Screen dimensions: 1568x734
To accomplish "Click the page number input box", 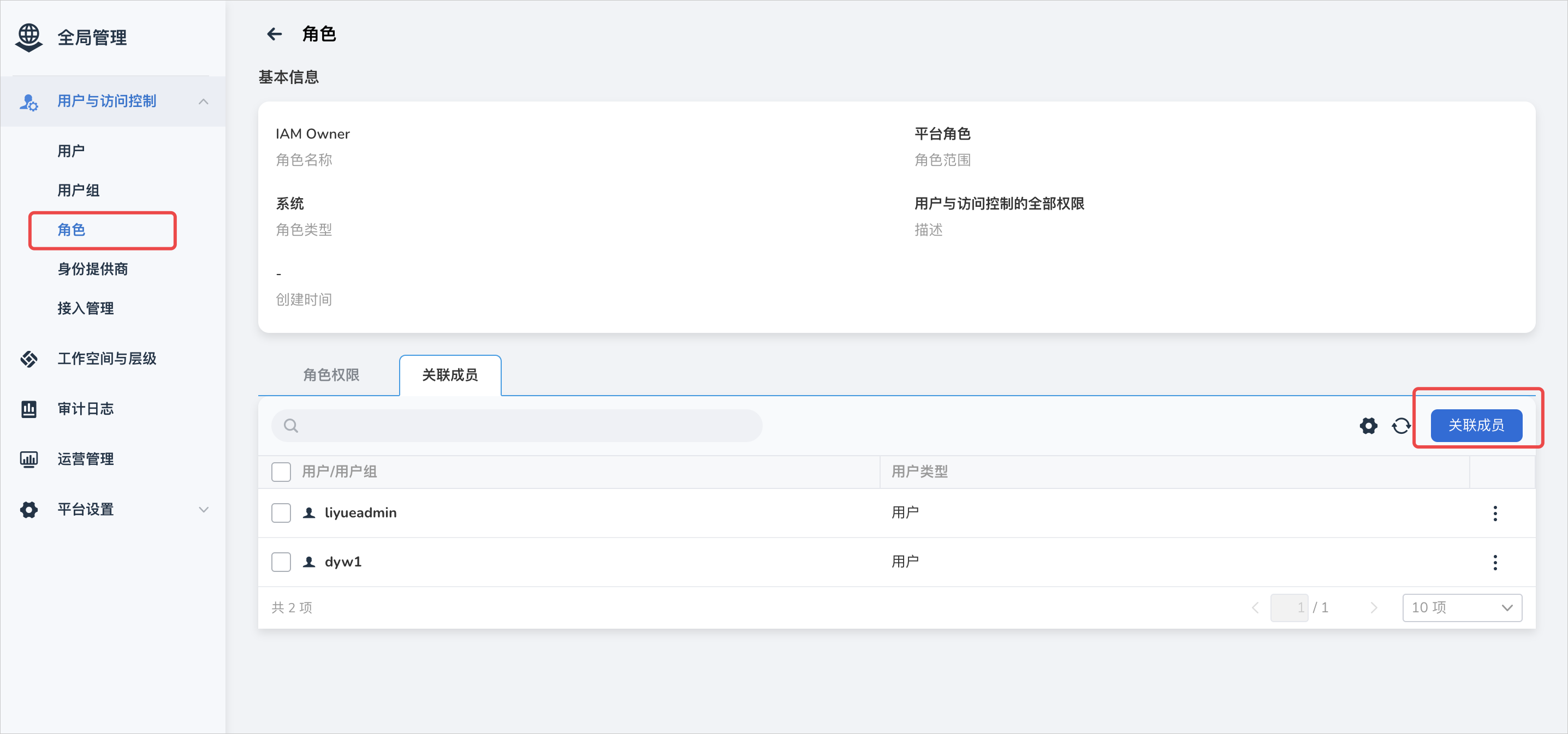I will (x=1289, y=607).
